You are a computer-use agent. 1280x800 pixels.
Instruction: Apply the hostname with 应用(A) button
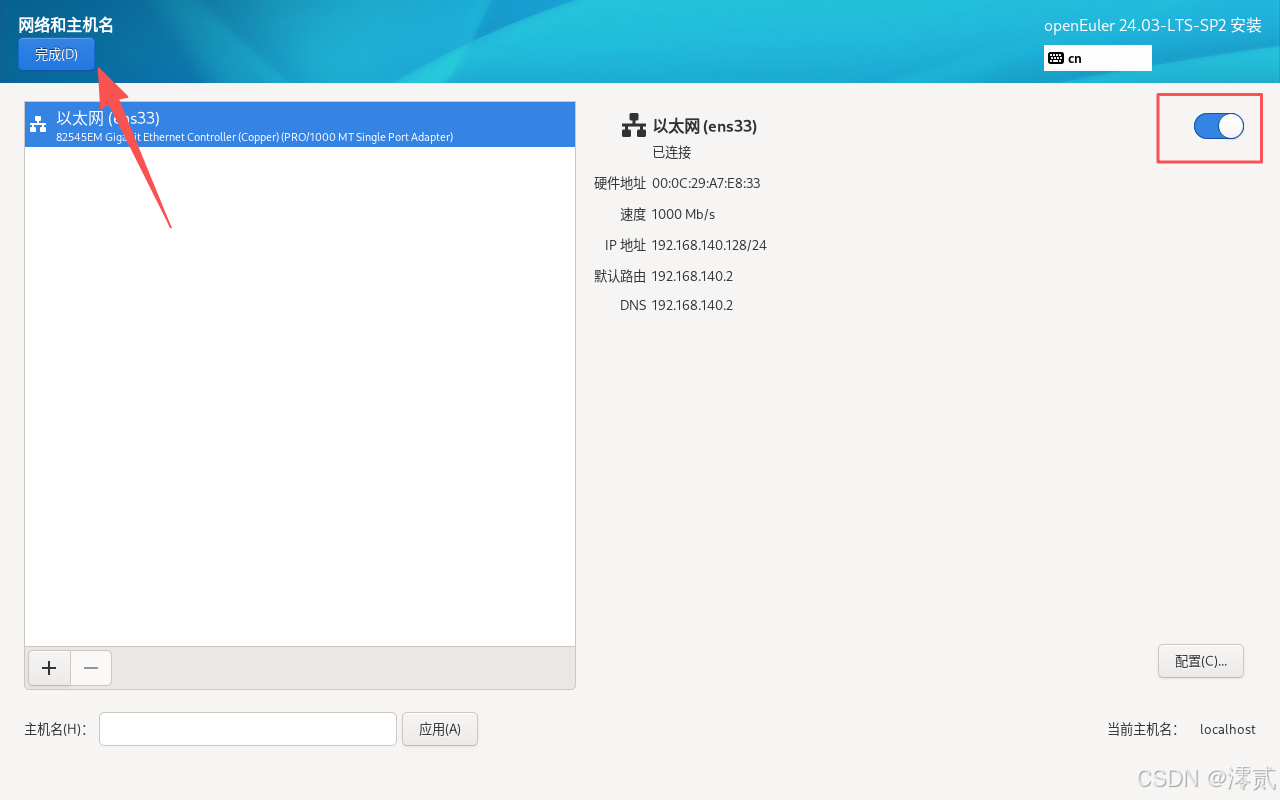440,729
